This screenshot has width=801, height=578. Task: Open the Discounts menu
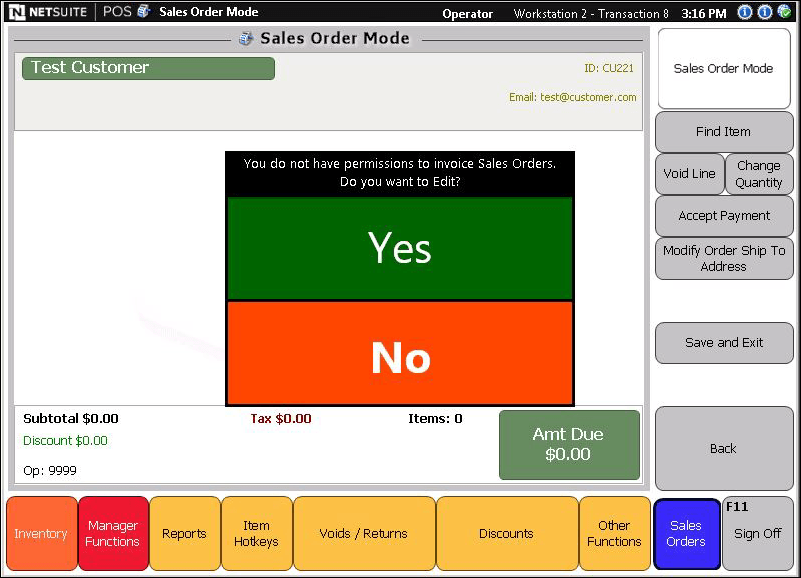(x=506, y=533)
